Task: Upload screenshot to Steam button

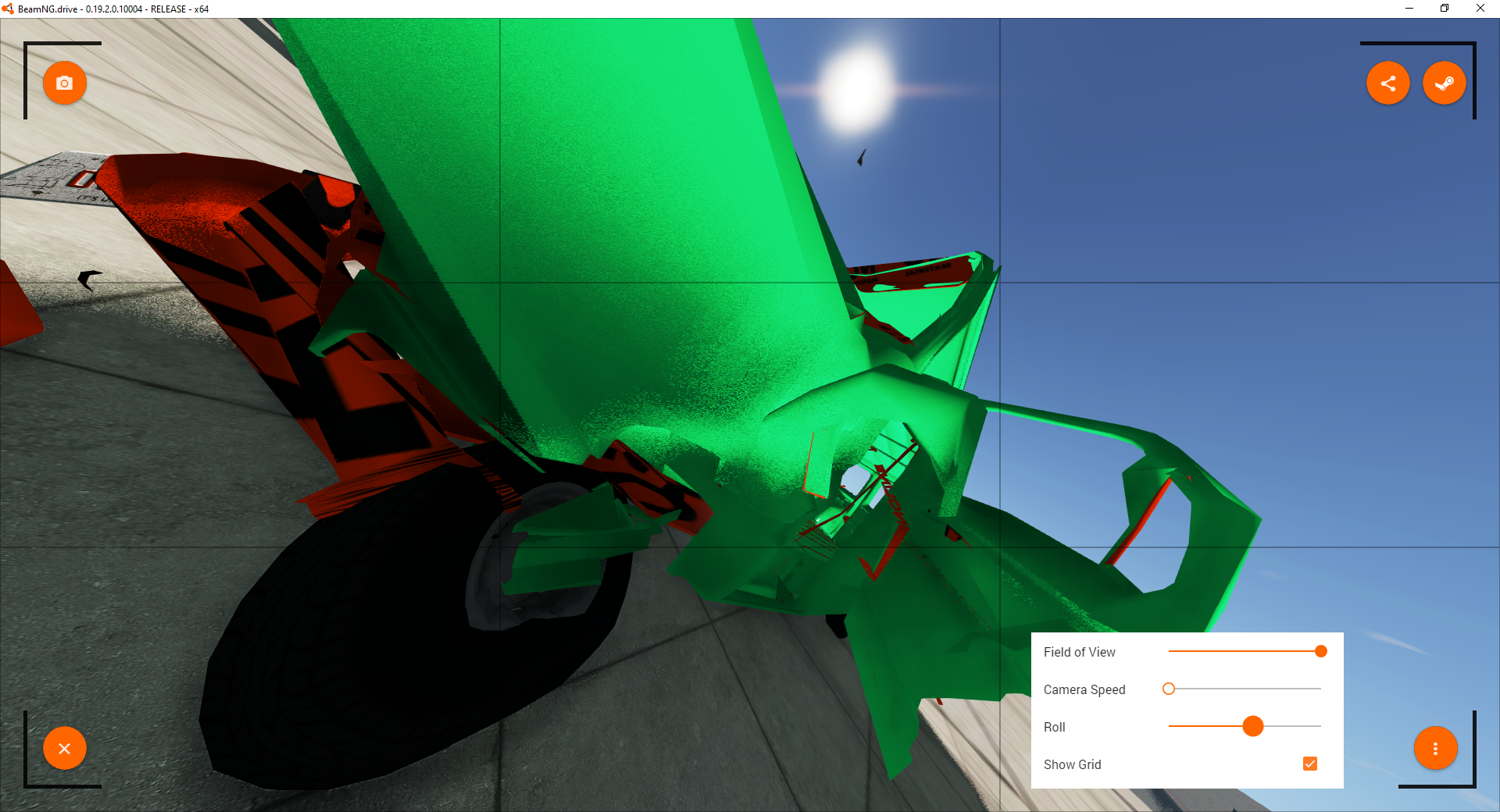Action: 1445,83
